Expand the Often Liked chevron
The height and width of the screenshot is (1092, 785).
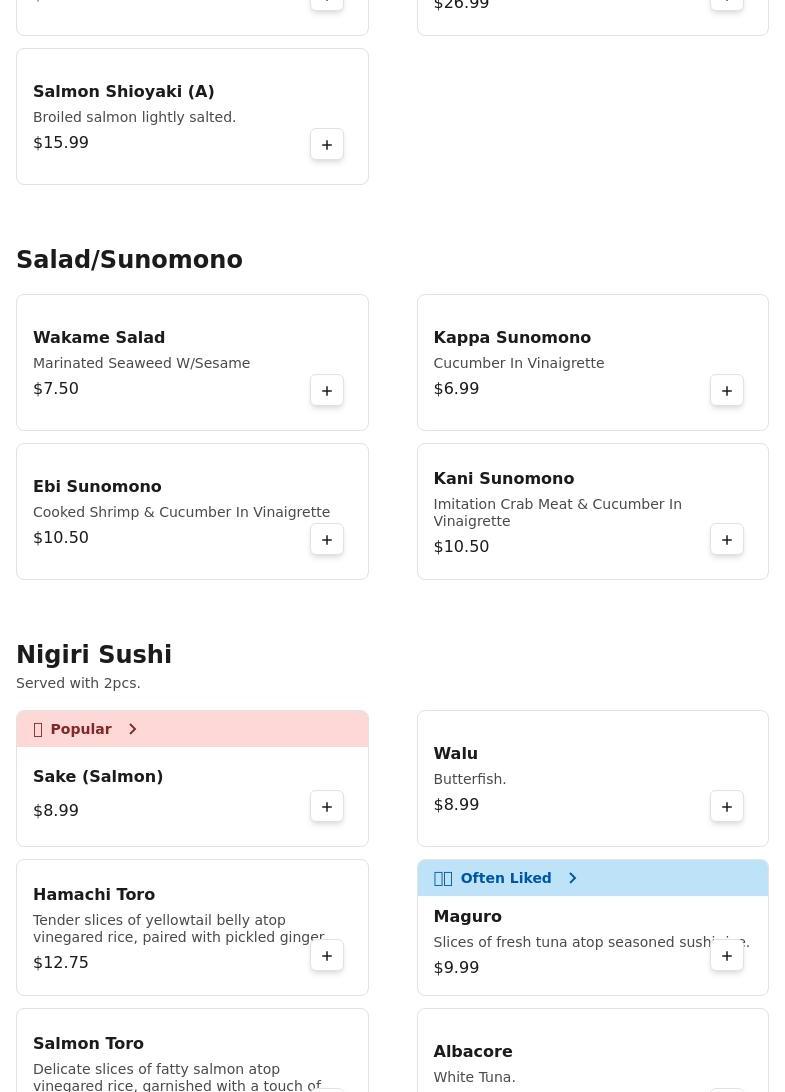click(572, 878)
